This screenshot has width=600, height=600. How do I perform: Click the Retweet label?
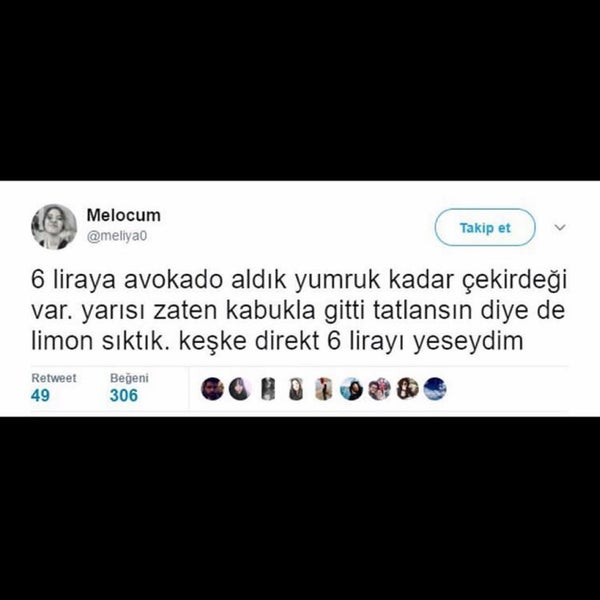(x=54, y=378)
